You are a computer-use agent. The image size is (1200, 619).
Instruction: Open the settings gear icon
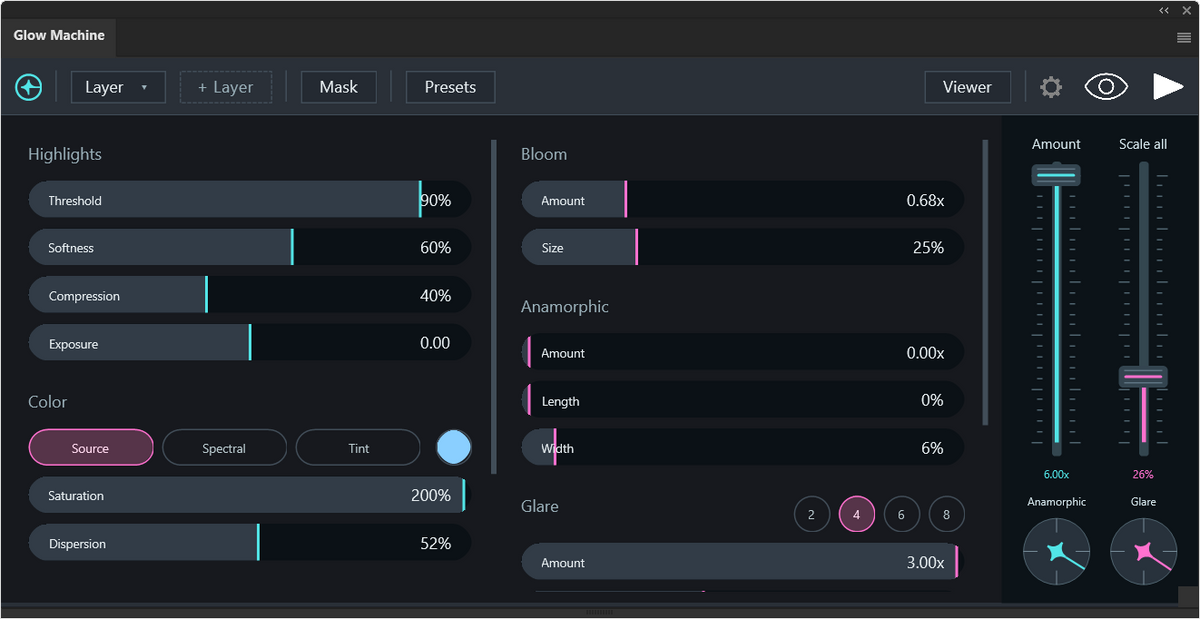[x=1051, y=87]
